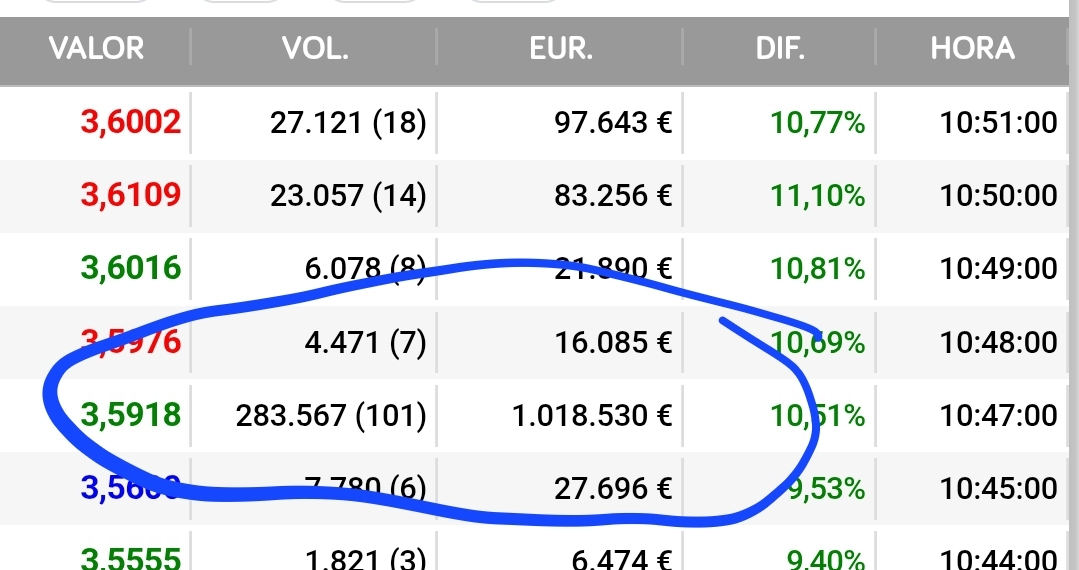Click the volume 23.057 (14) cell
This screenshot has height=570, width=1079.
click(348, 196)
